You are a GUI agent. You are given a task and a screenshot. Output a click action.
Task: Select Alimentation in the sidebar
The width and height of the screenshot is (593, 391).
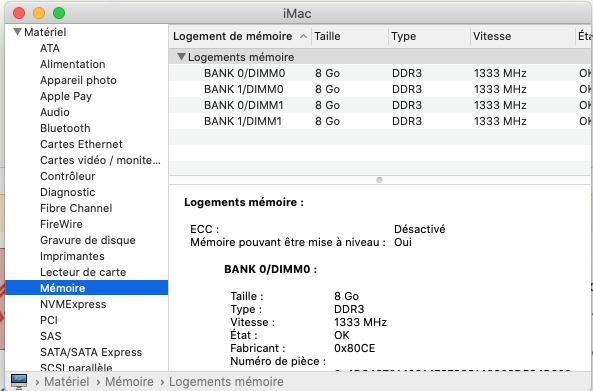tap(73, 64)
